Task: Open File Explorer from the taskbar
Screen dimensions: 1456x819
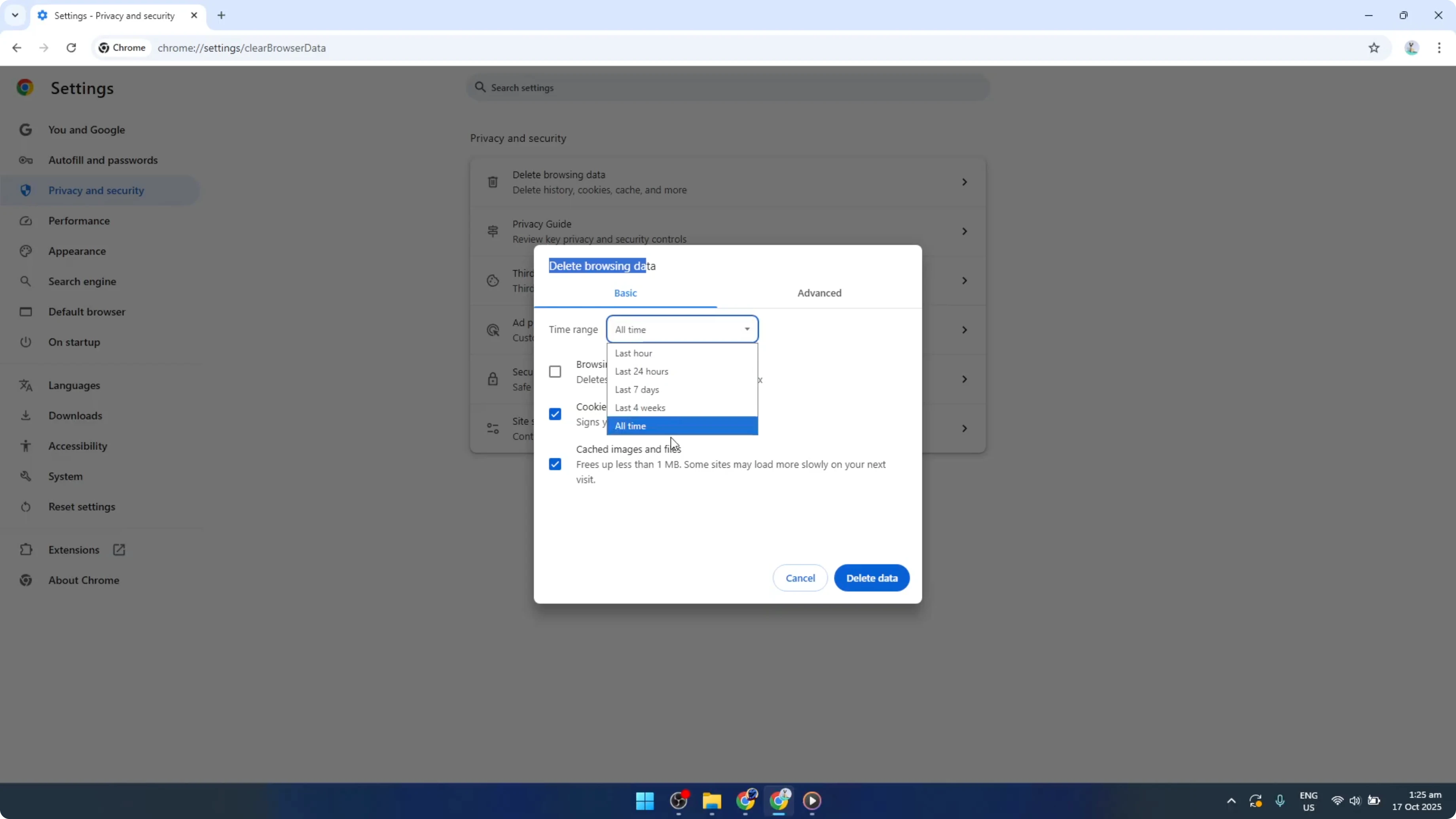Action: [x=712, y=801]
